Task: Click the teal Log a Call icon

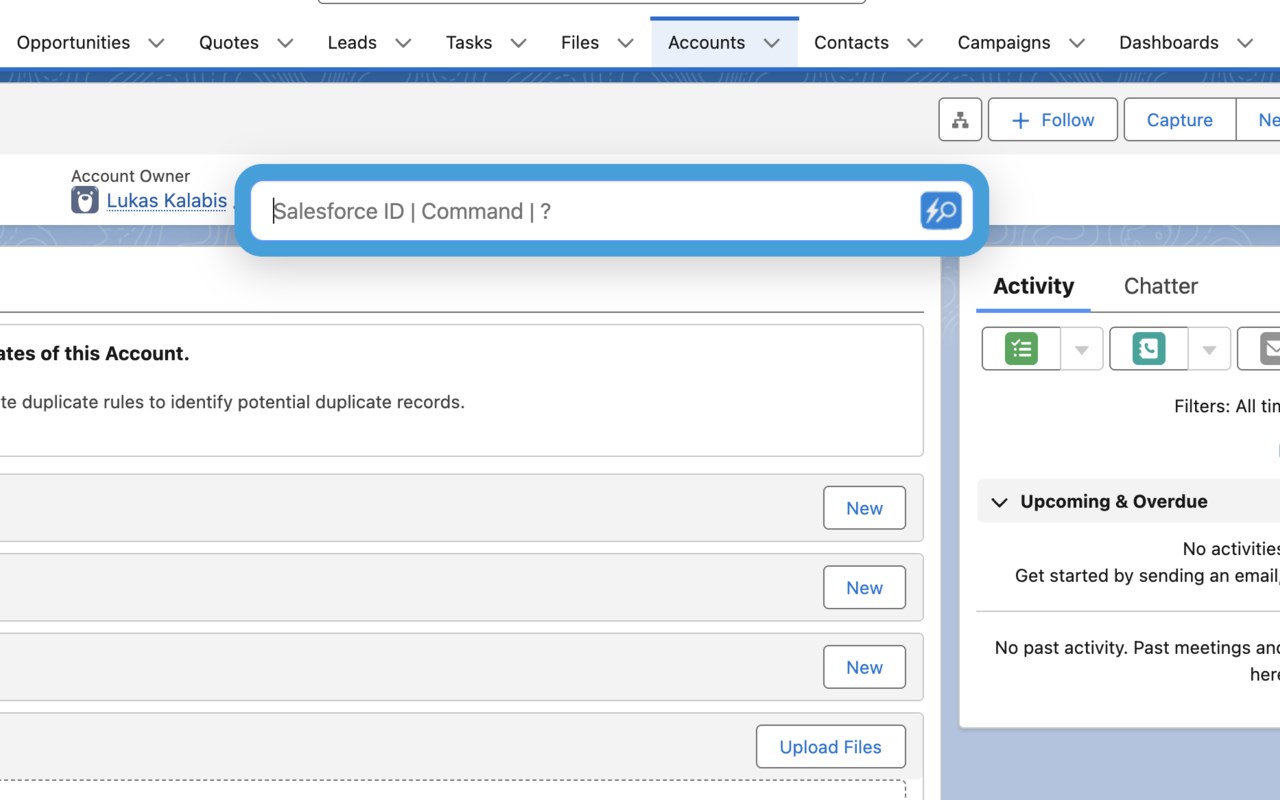Action: (1148, 349)
